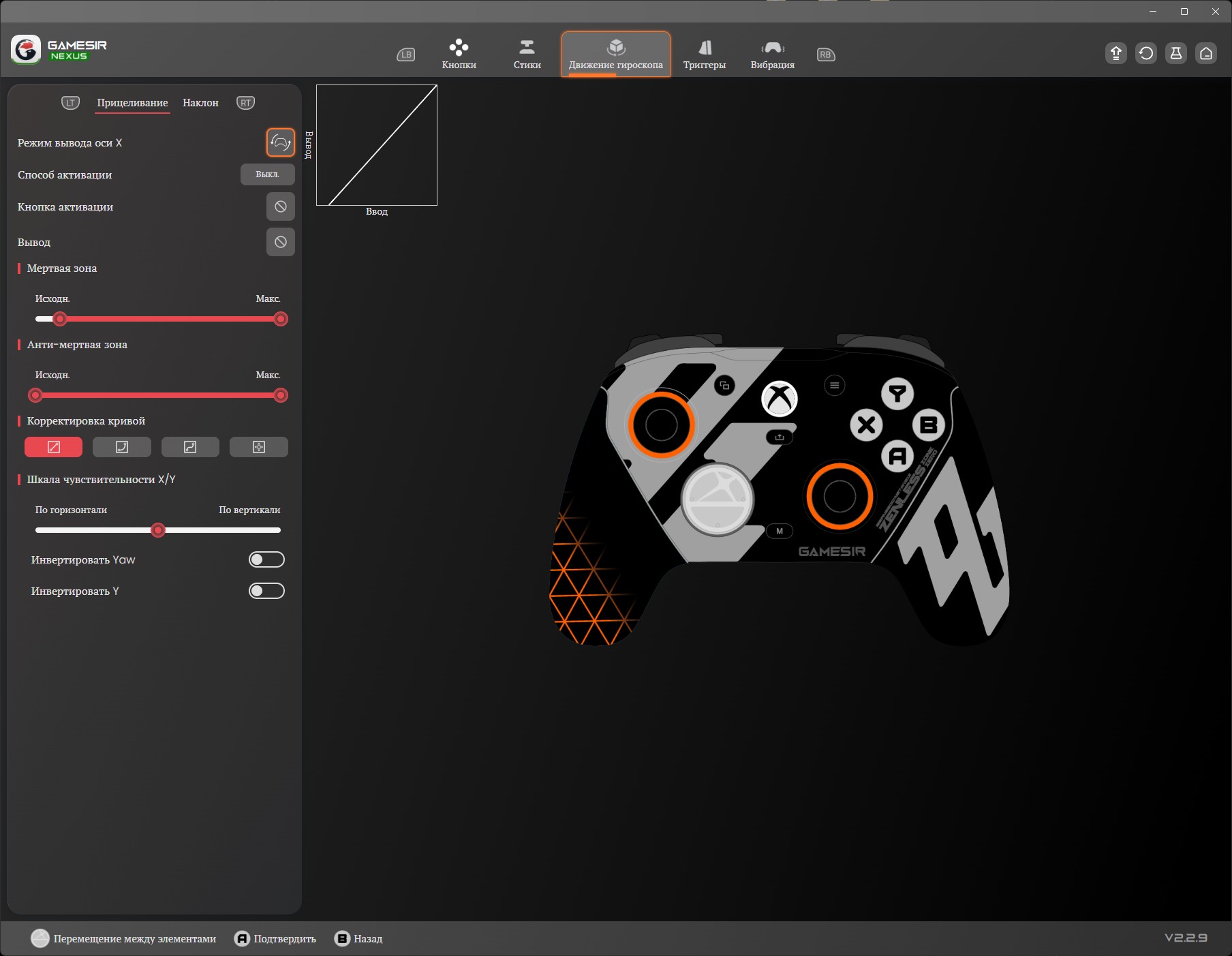Click the Назад hint in the bottom bar
Screen dimensions: 1232x956
[358, 939]
